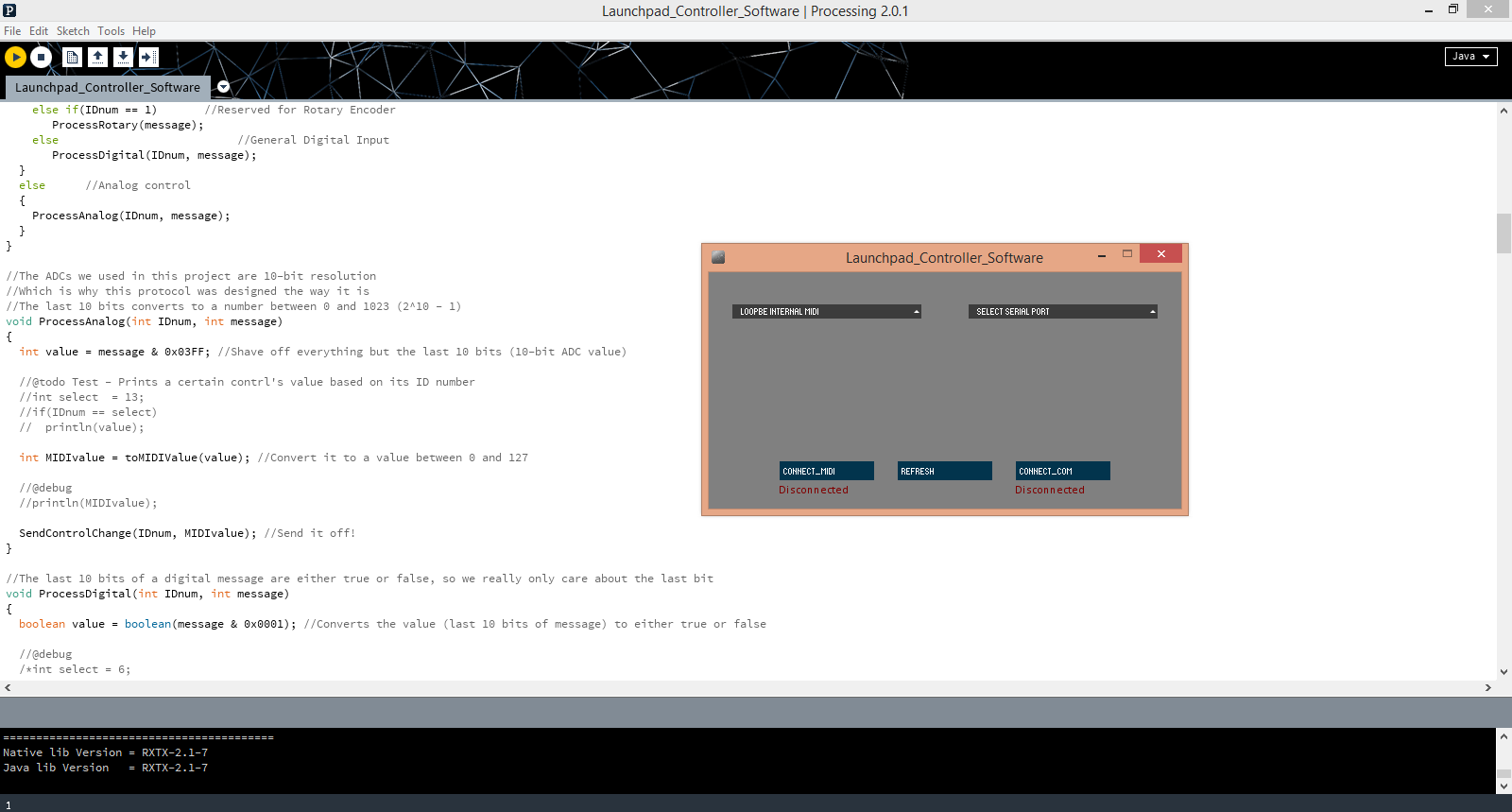The height and width of the screenshot is (812, 1512).
Task: Close the Launchpad_Controller_Software sketch window
Action: [x=1161, y=253]
